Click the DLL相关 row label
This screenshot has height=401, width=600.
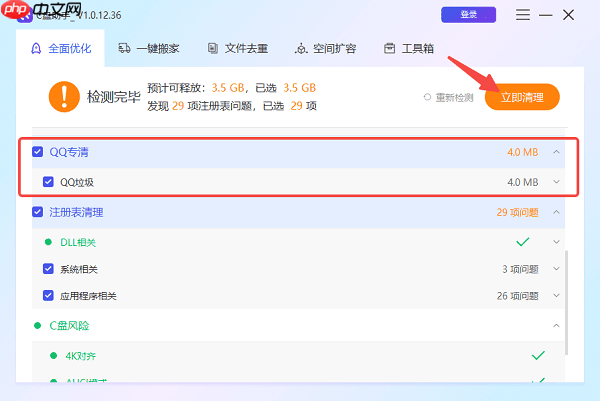78,242
